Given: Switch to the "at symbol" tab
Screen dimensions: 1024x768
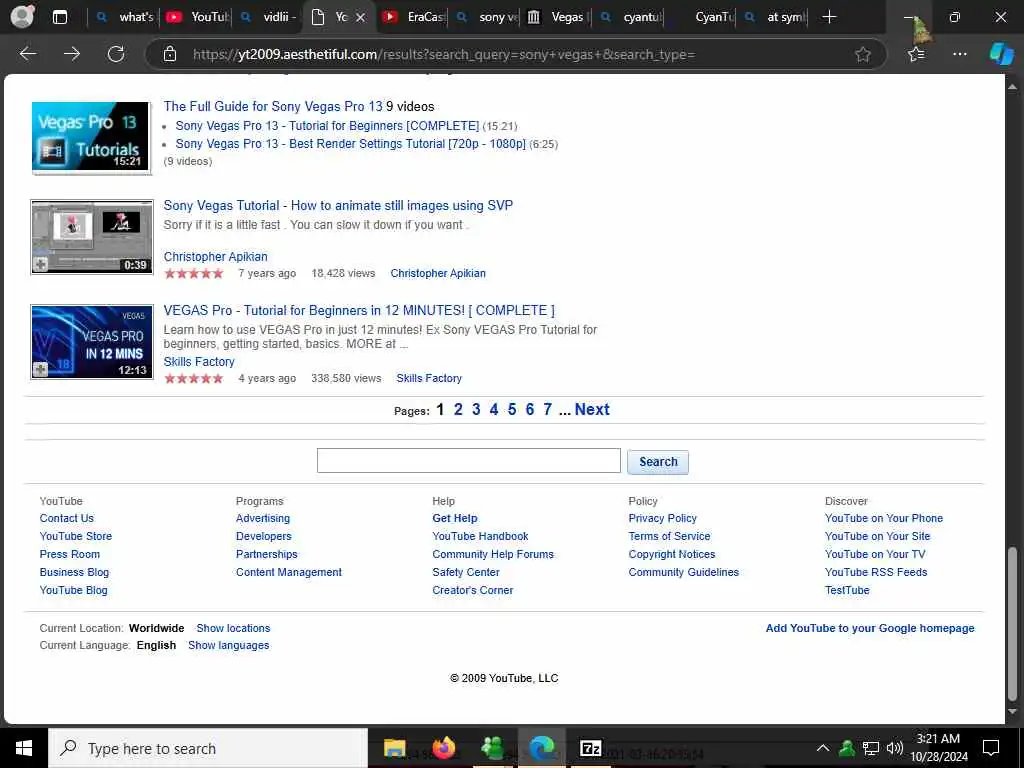Looking at the screenshot, I should pyautogui.click(x=776, y=17).
